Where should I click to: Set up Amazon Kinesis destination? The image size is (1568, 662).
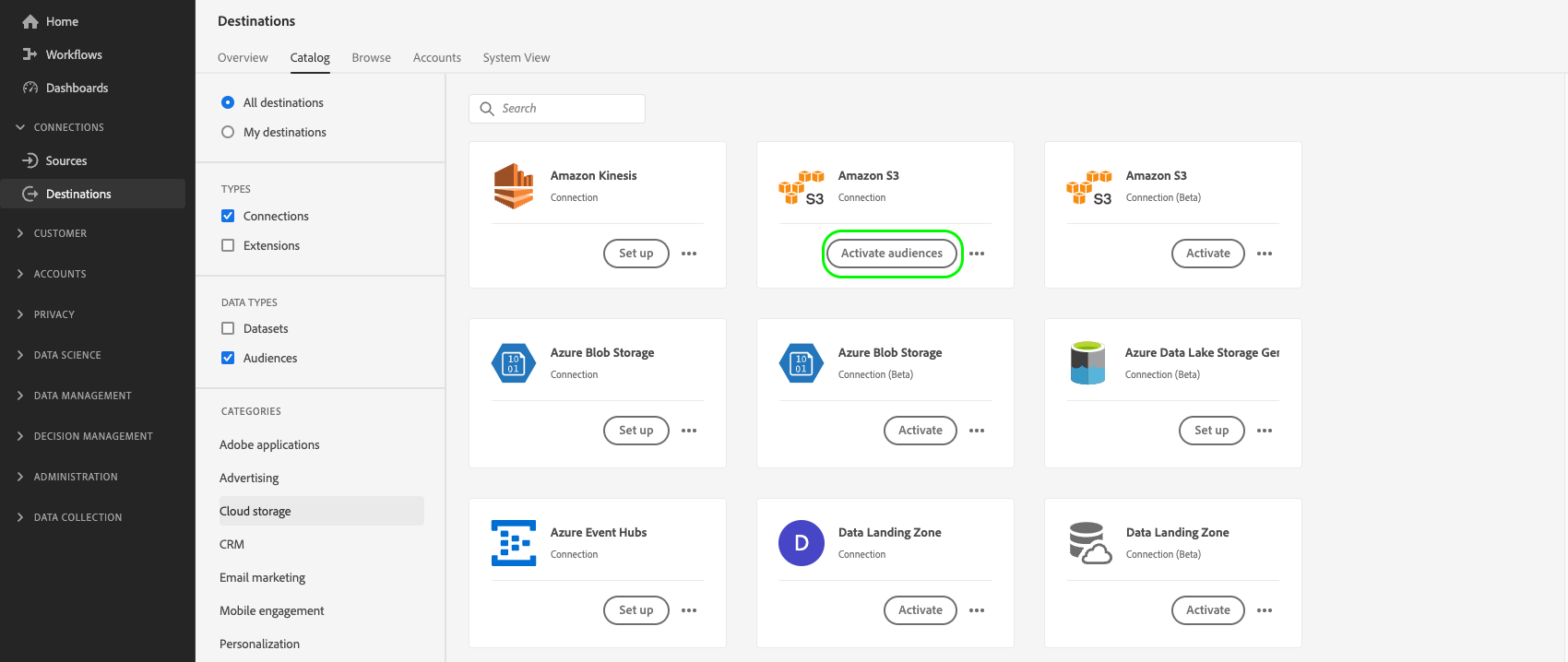[x=636, y=254]
